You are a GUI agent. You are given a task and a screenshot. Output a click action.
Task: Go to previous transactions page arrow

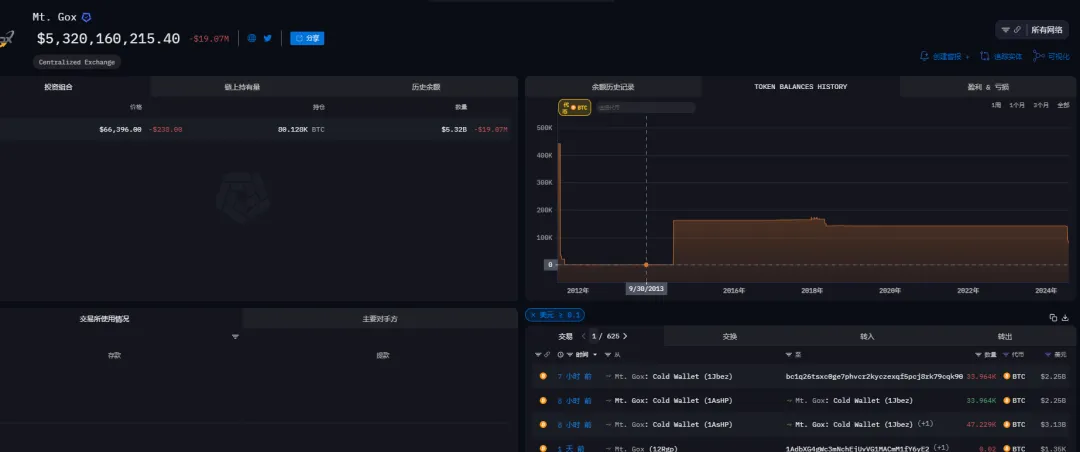tap(583, 336)
